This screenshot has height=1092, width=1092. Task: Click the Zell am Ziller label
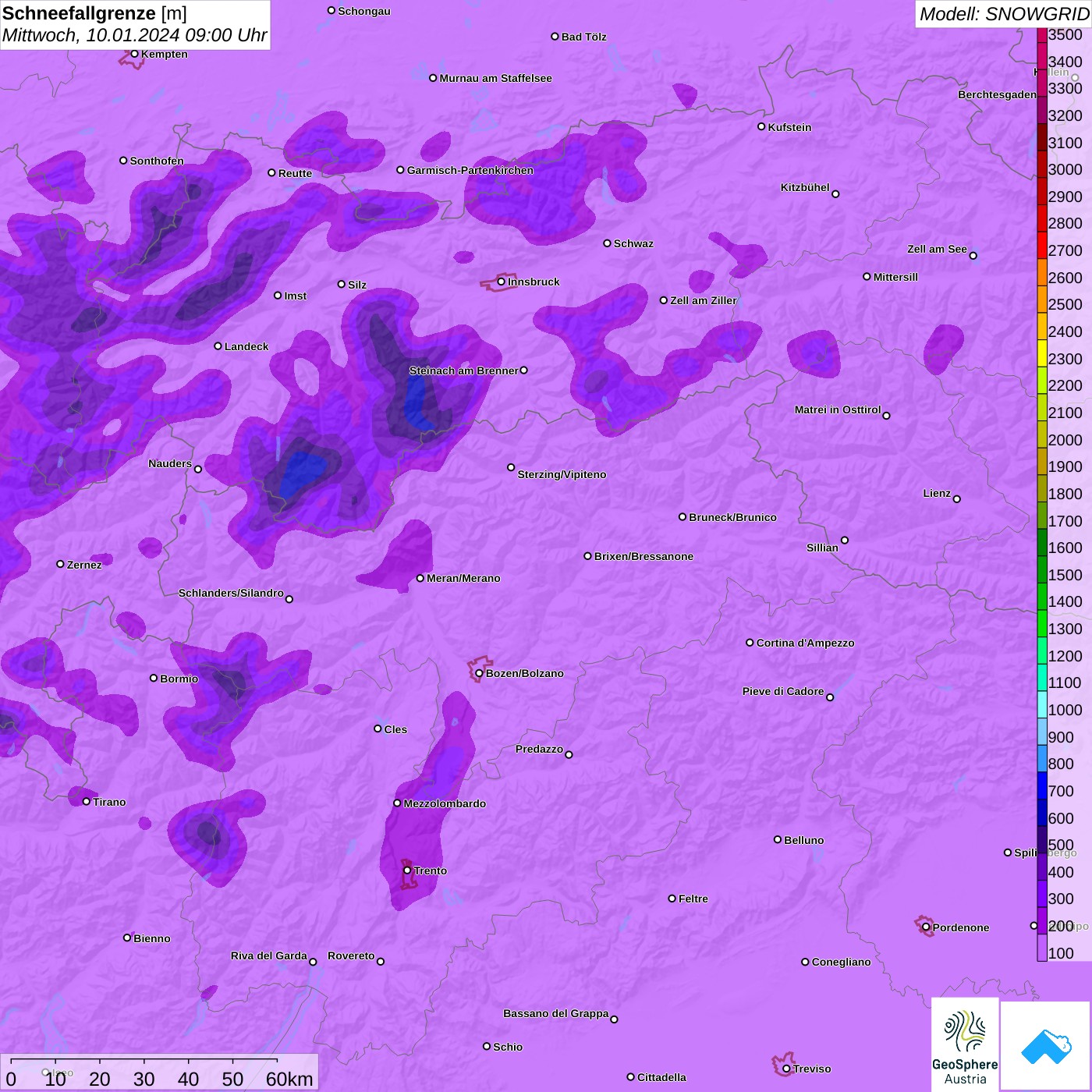(x=703, y=300)
